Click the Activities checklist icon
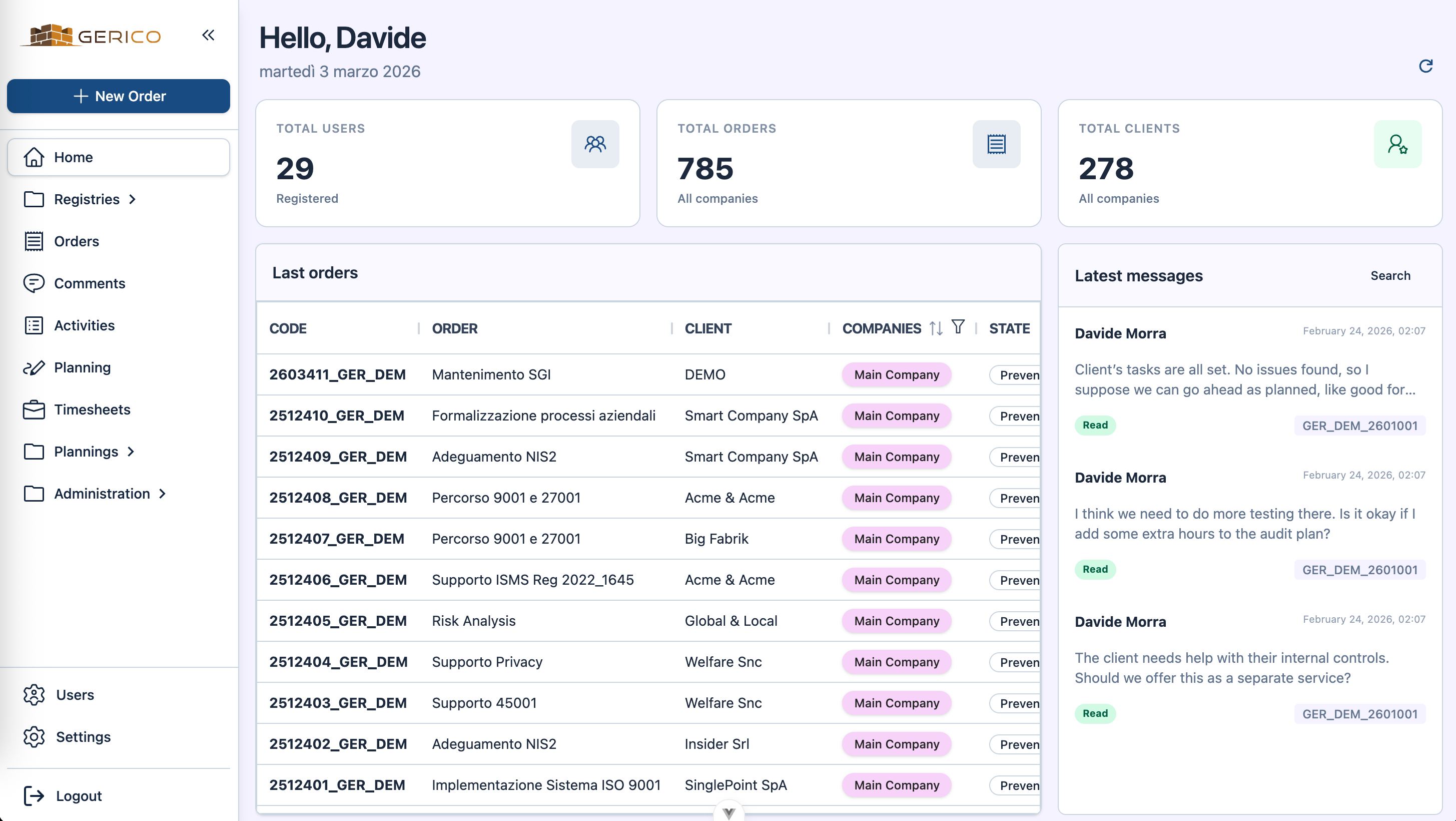Viewport: 1456px width, 821px height. (x=34, y=326)
